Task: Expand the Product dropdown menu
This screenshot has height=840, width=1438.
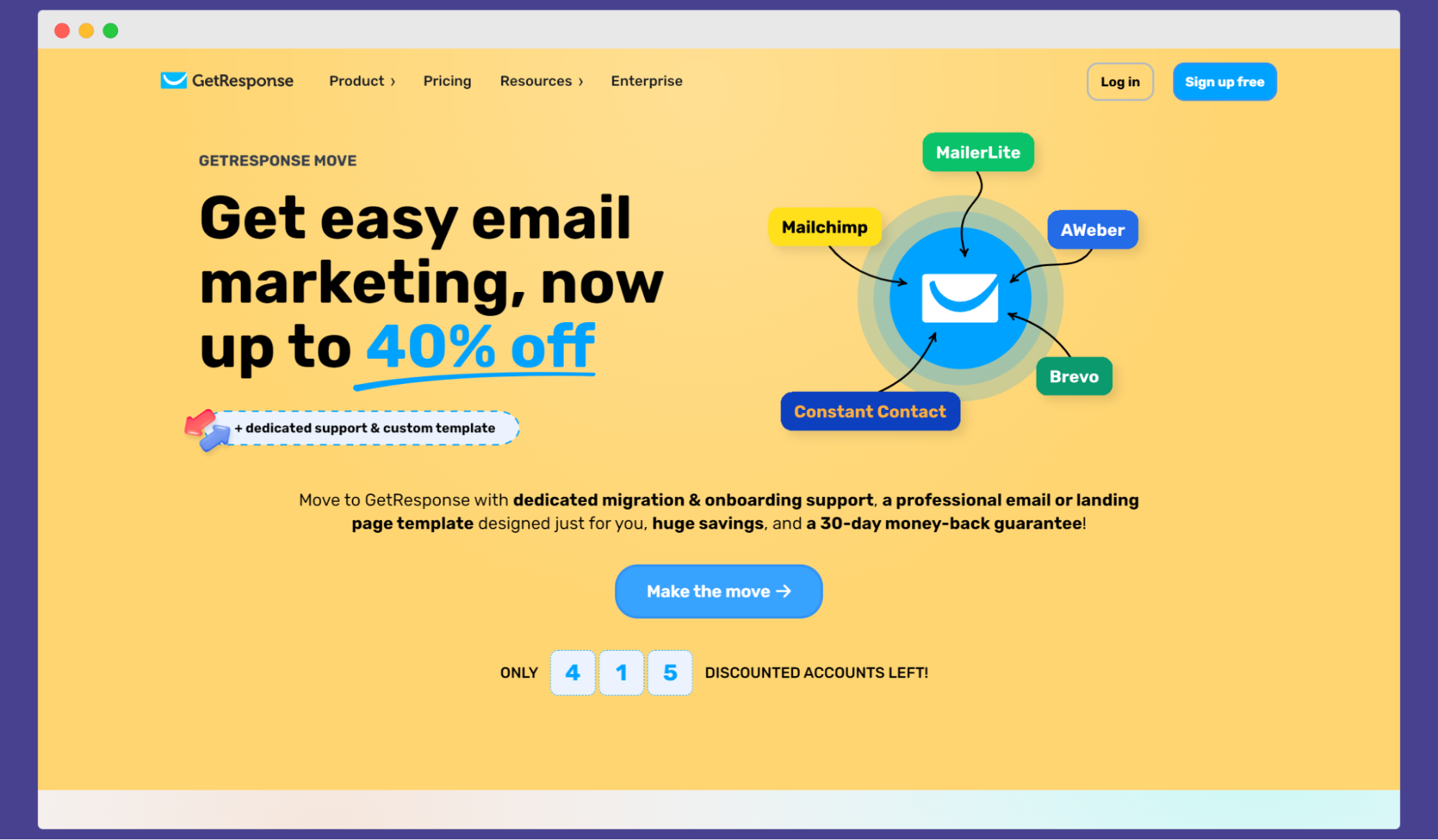Action: point(362,81)
